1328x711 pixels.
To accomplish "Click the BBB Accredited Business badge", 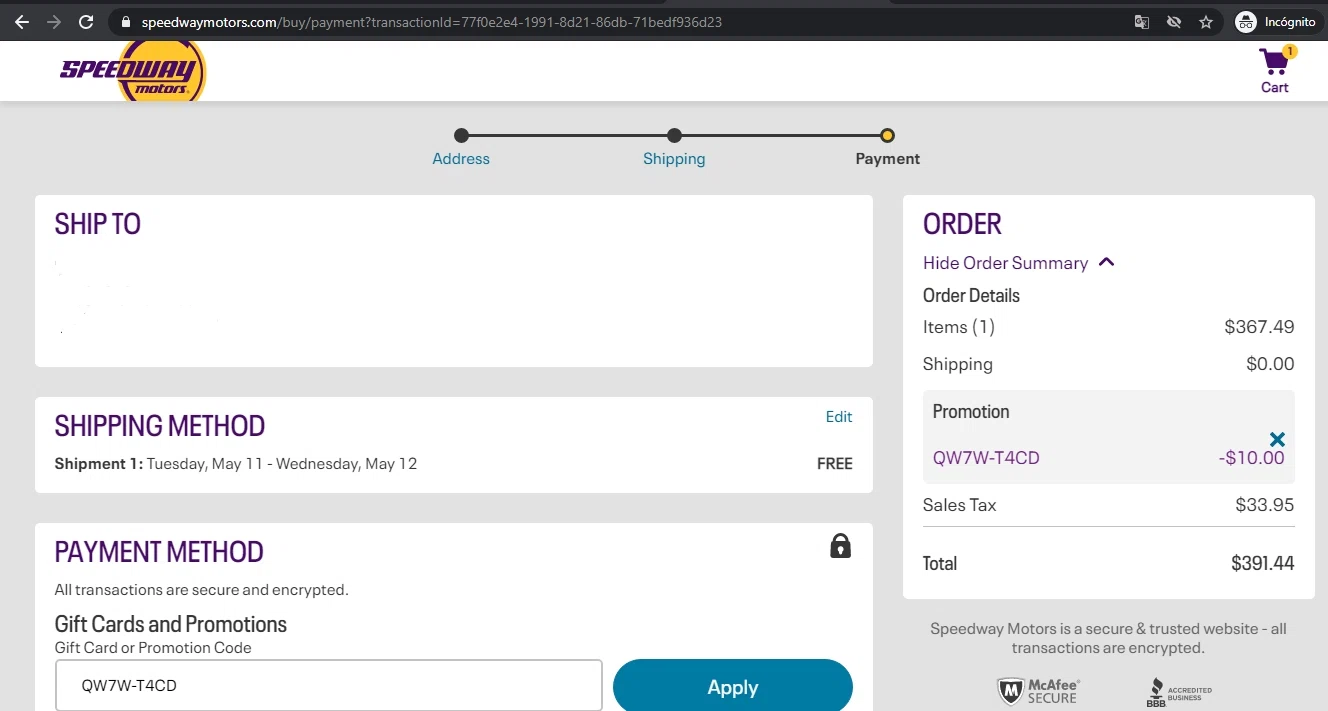I will point(1180,691).
